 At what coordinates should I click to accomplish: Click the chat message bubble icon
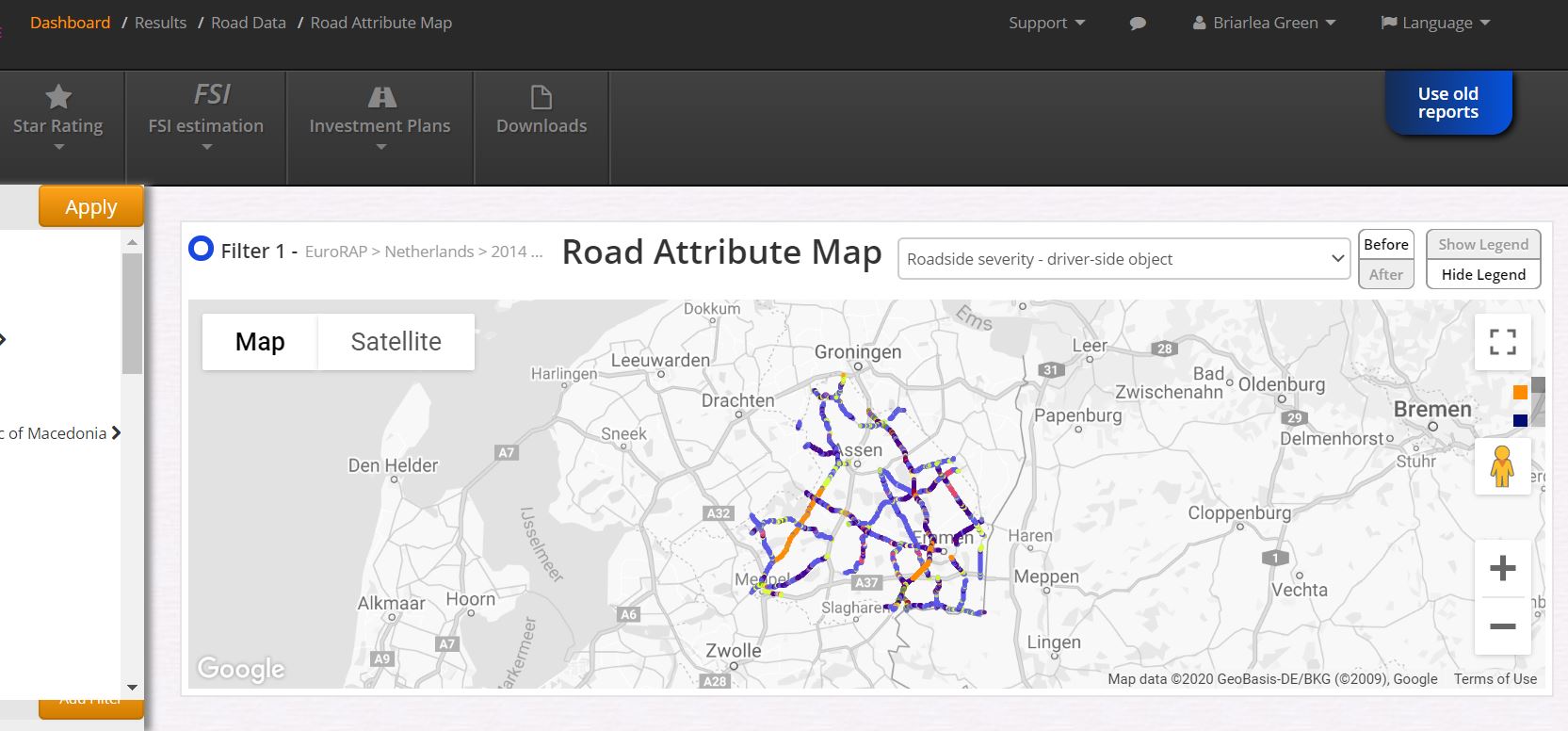[x=1138, y=24]
